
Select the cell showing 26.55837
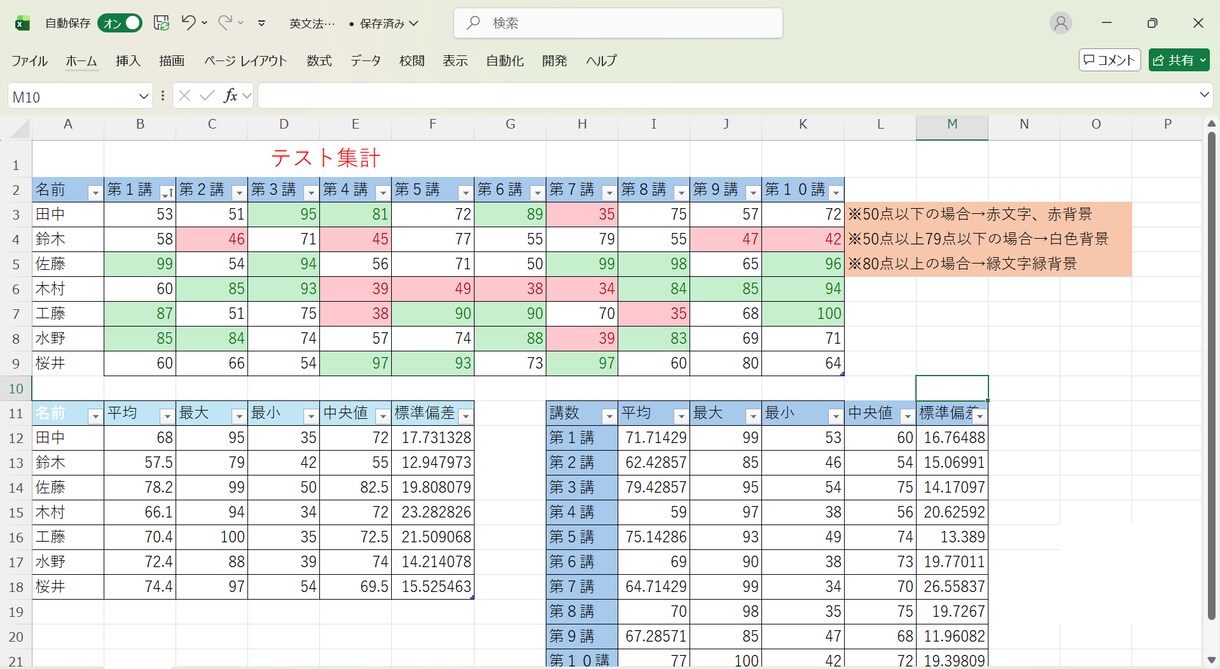952,586
